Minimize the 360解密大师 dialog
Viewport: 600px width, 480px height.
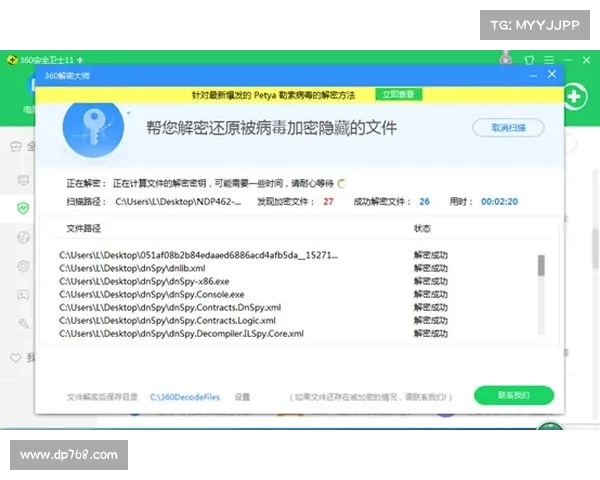coord(533,76)
